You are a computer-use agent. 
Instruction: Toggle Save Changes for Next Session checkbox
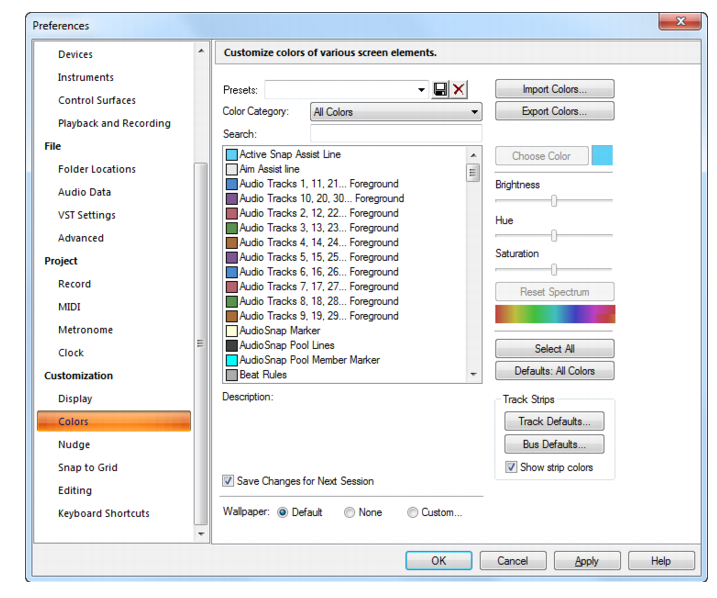pos(228,481)
